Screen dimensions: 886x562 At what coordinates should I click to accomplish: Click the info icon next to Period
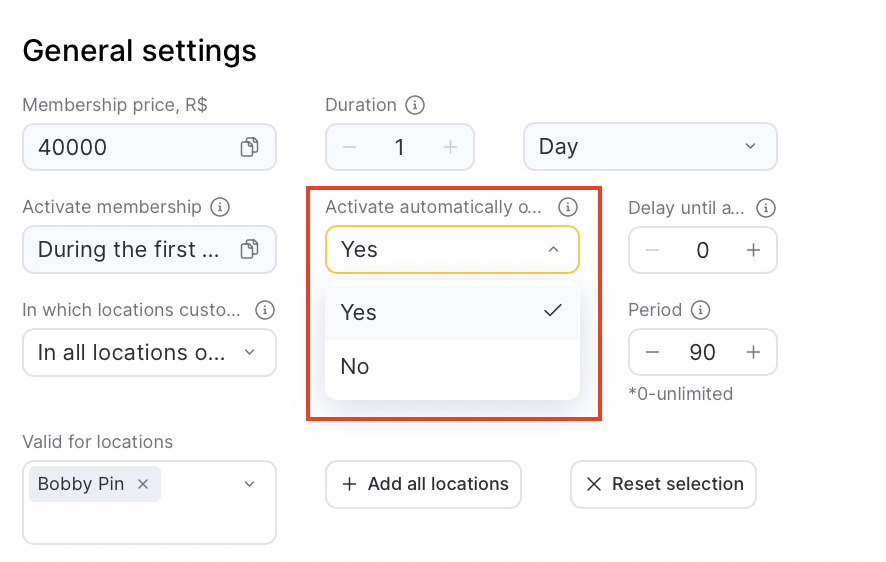click(x=700, y=310)
